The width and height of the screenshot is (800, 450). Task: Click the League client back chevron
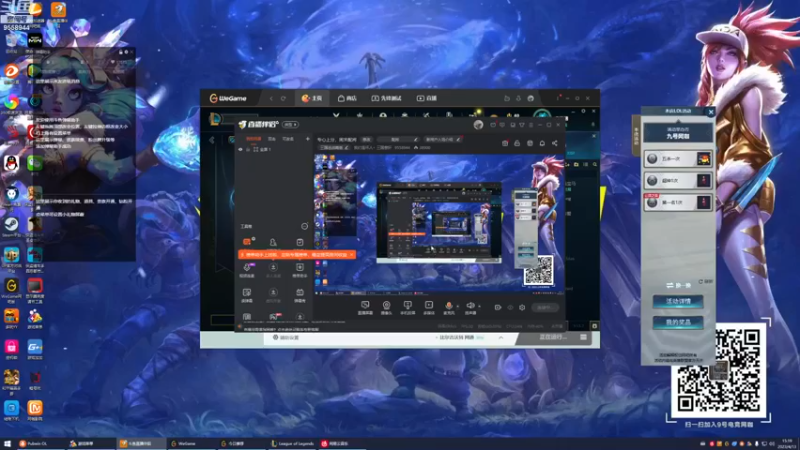click(x=212, y=140)
